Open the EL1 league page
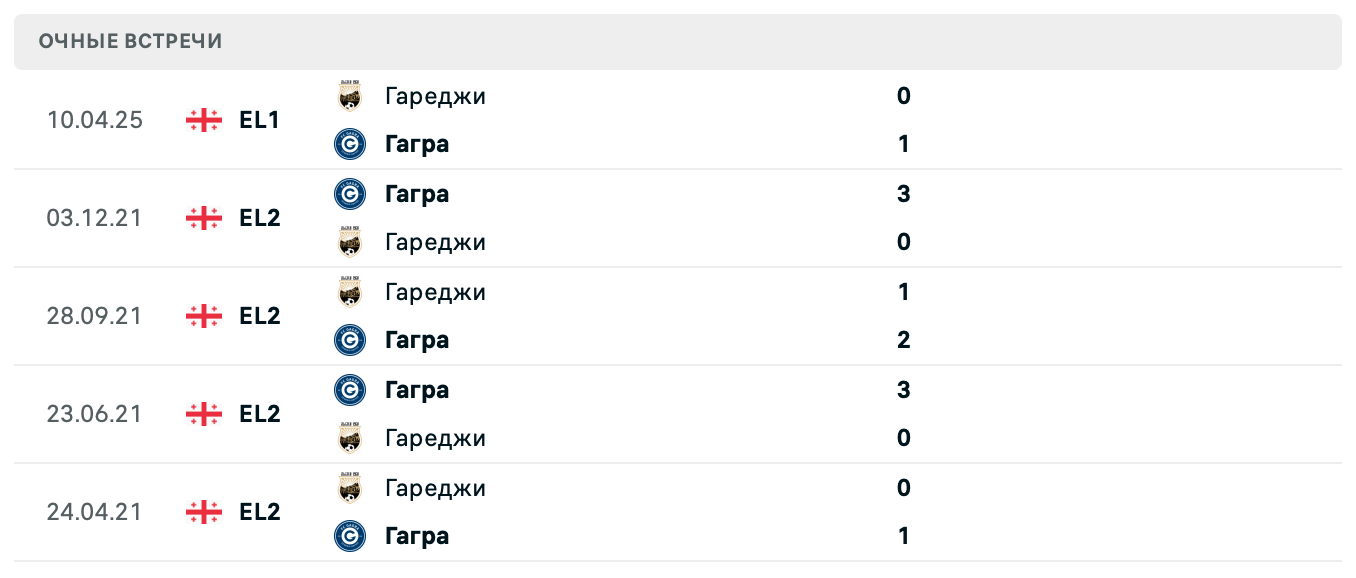The height and width of the screenshot is (578, 1356). click(x=259, y=120)
